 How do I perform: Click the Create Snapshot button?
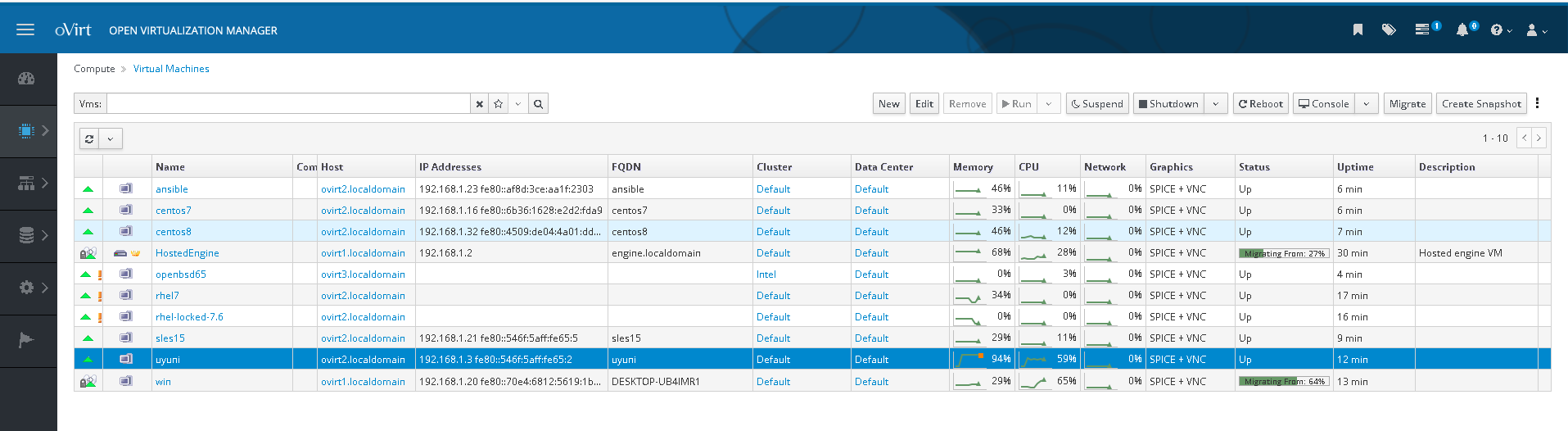point(1481,104)
